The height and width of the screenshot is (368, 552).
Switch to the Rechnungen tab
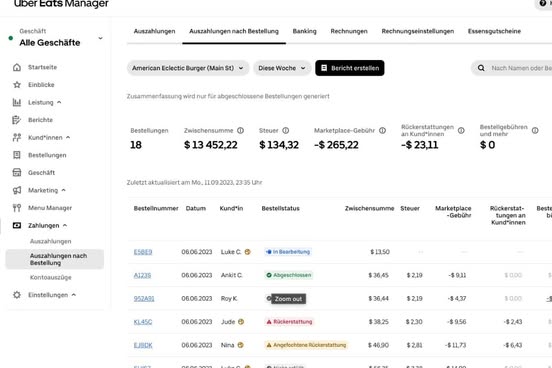point(349,31)
